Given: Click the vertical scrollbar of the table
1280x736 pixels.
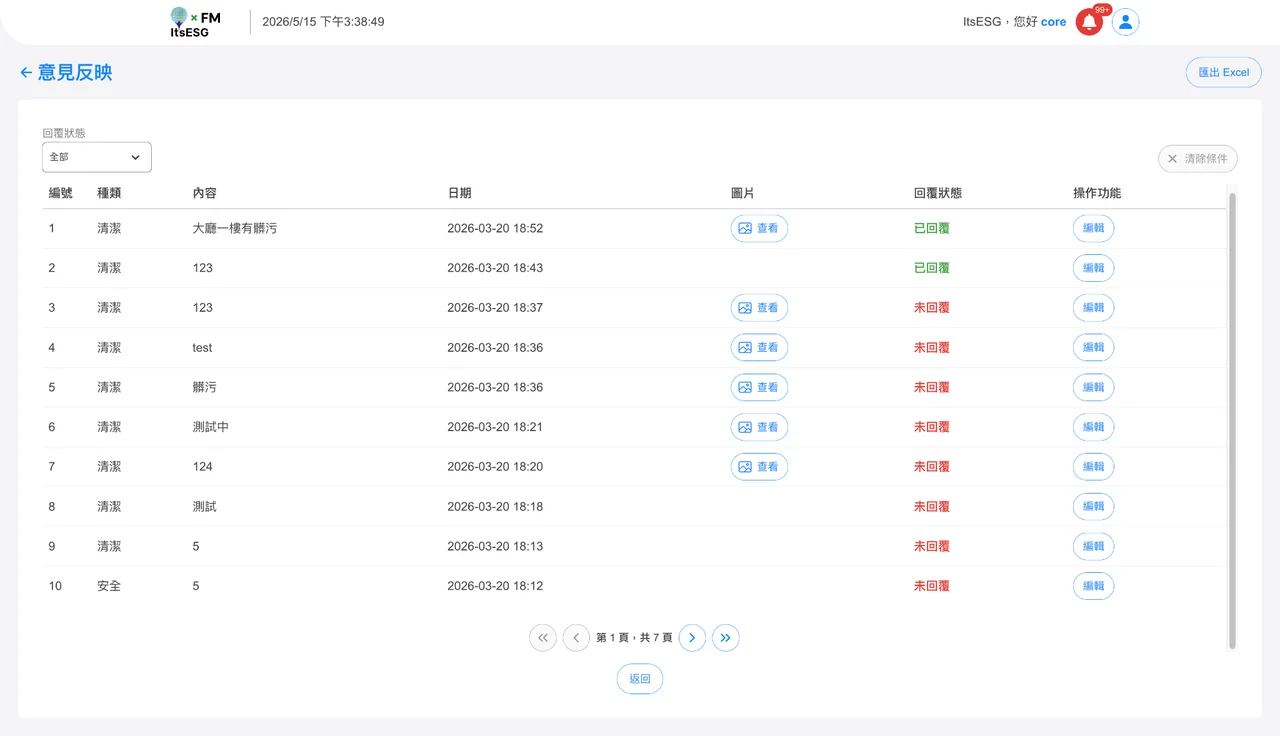Looking at the screenshot, I should (x=1232, y=420).
